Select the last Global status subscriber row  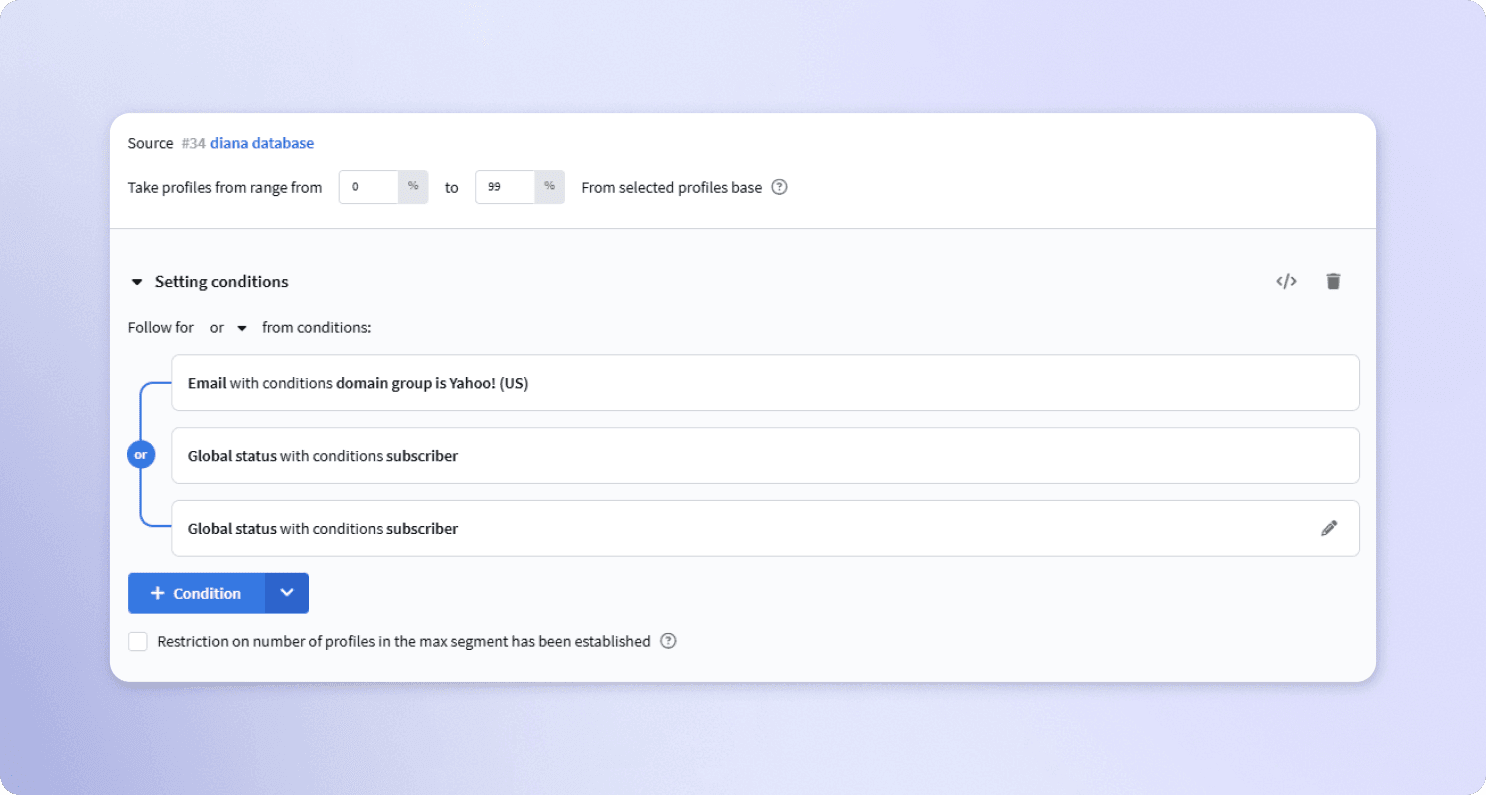[765, 528]
